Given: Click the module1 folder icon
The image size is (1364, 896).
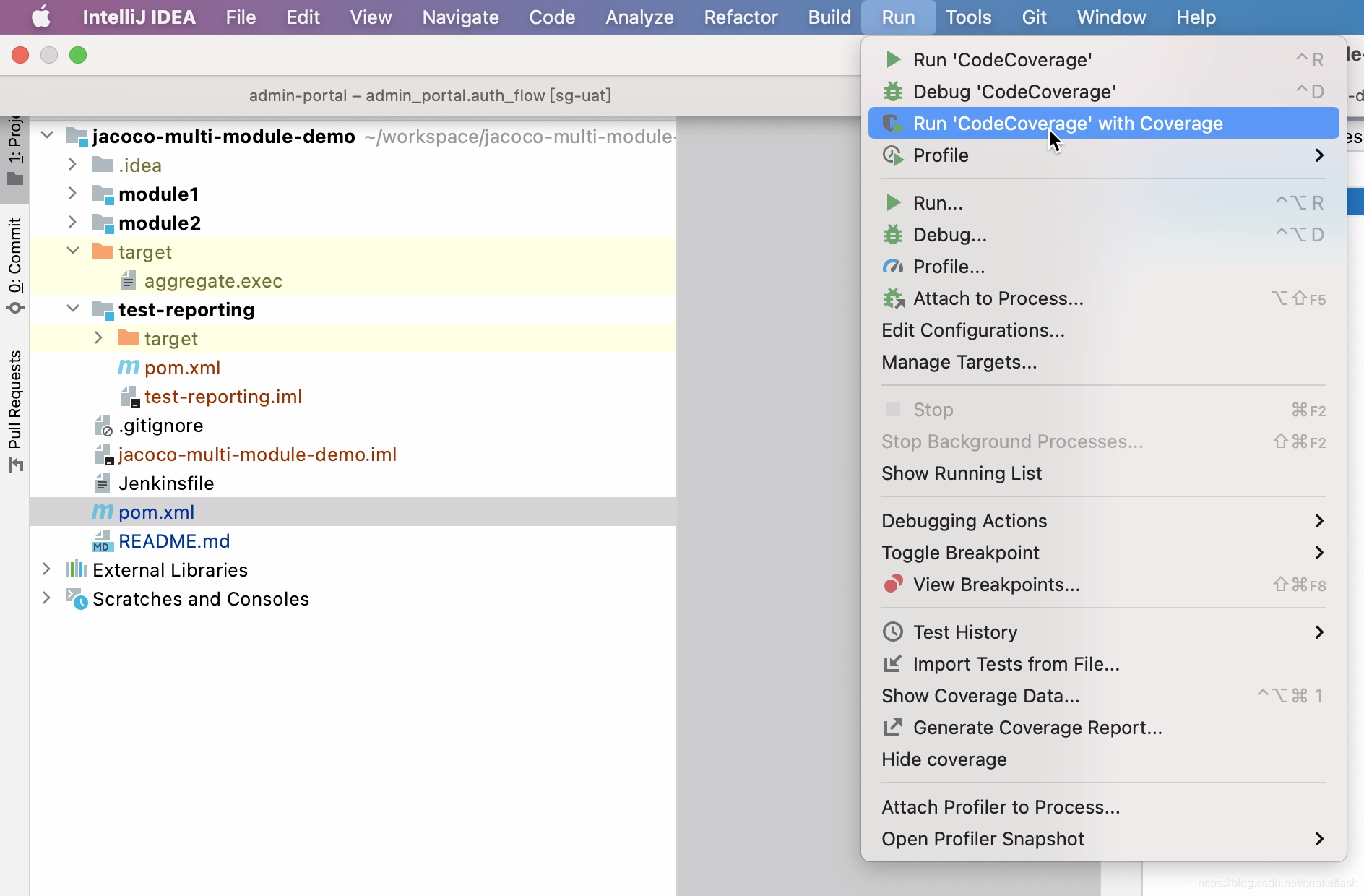Looking at the screenshot, I should point(103,194).
